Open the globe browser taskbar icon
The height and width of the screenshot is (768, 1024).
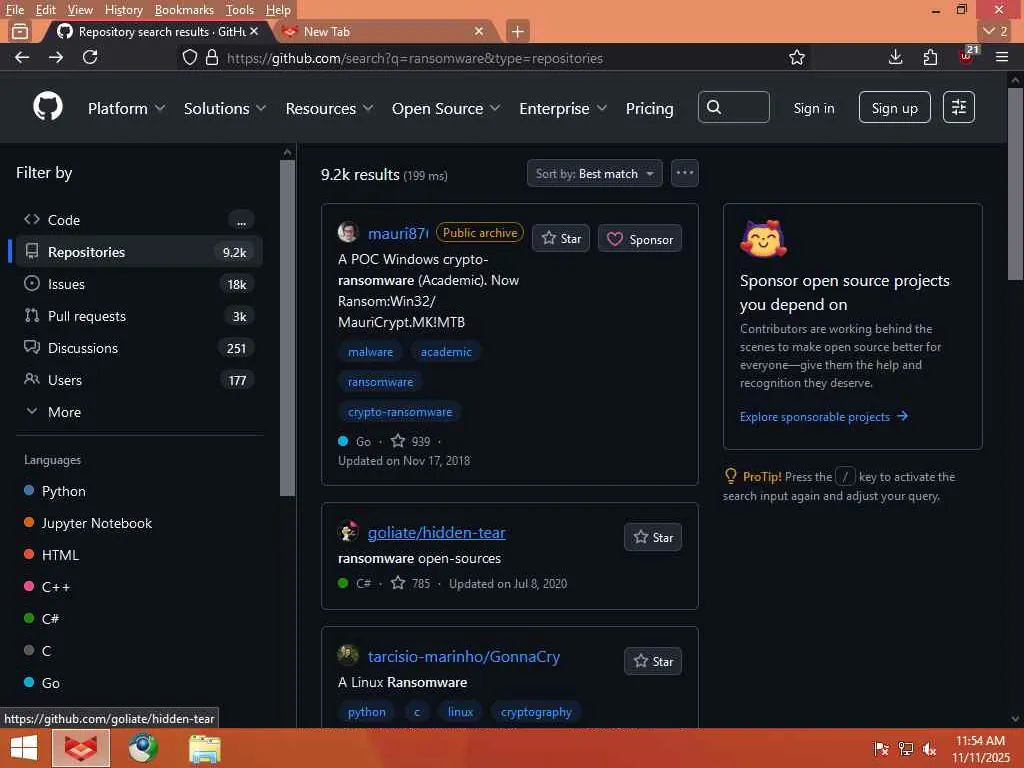(x=143, y=748)
